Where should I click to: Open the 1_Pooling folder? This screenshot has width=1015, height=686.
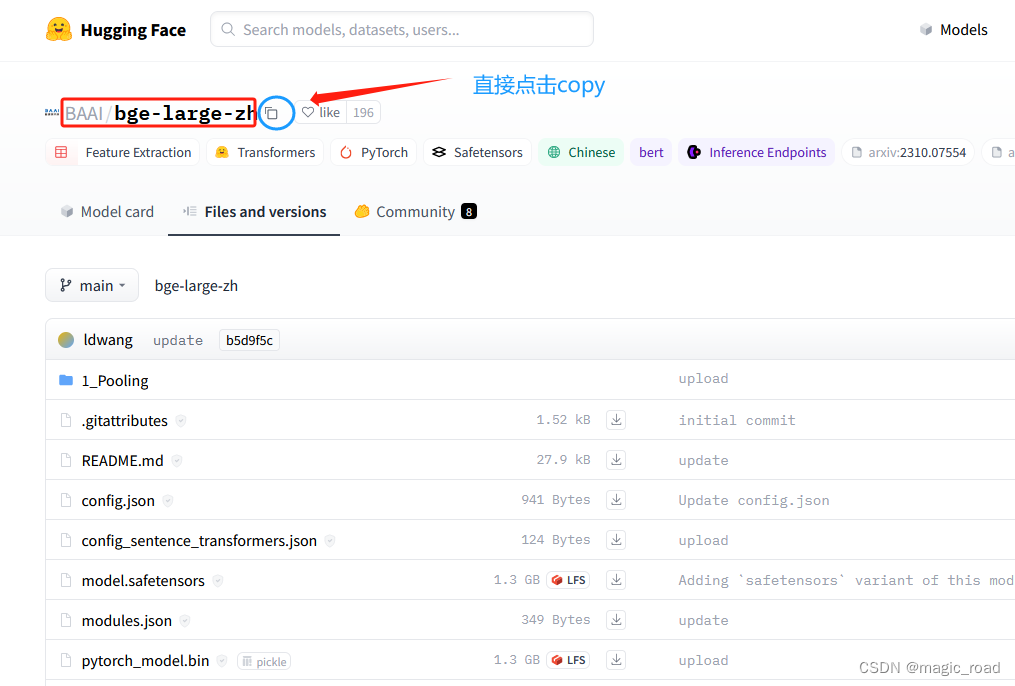click(117, 380)
